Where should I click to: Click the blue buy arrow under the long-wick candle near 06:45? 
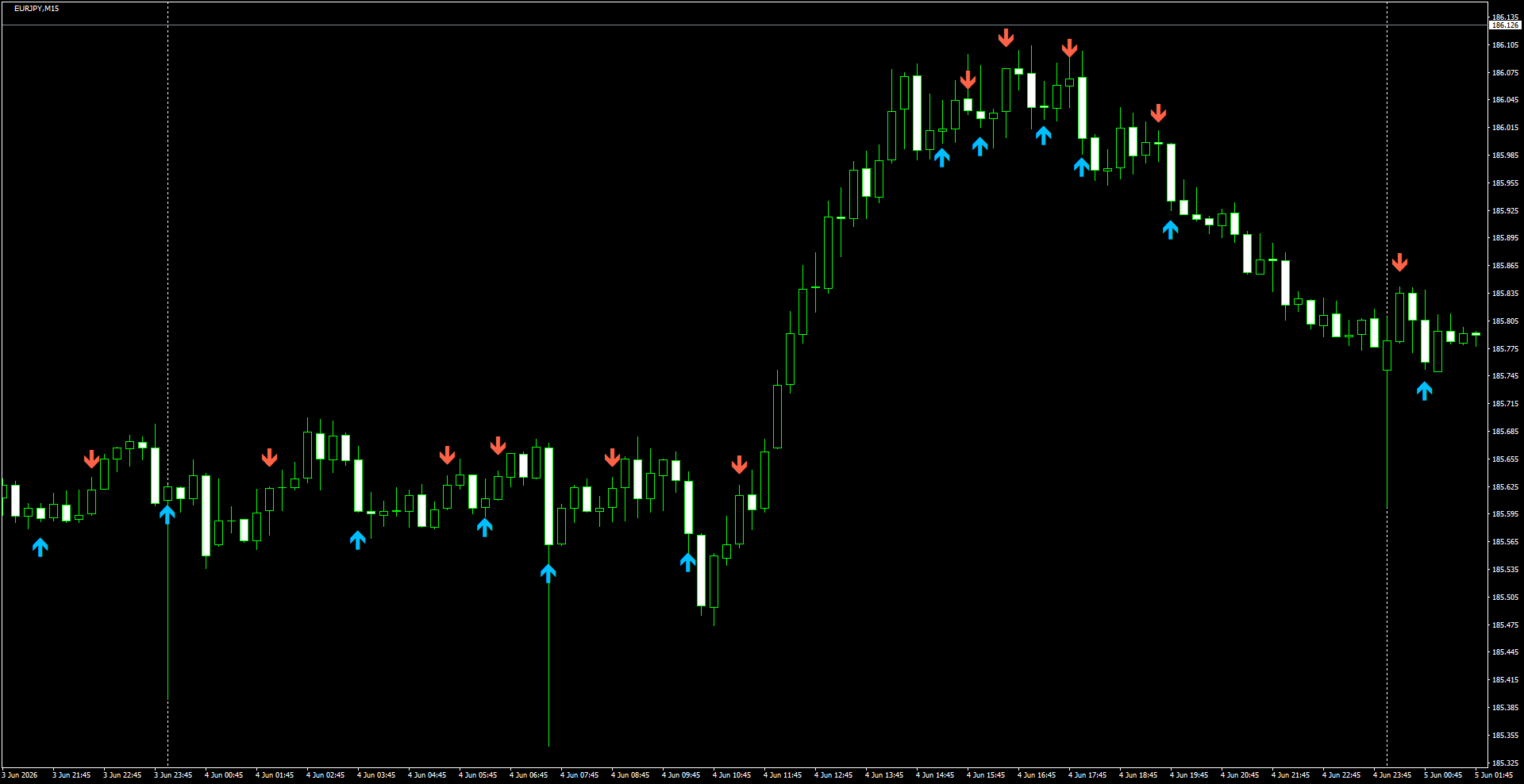click(548, 573)
